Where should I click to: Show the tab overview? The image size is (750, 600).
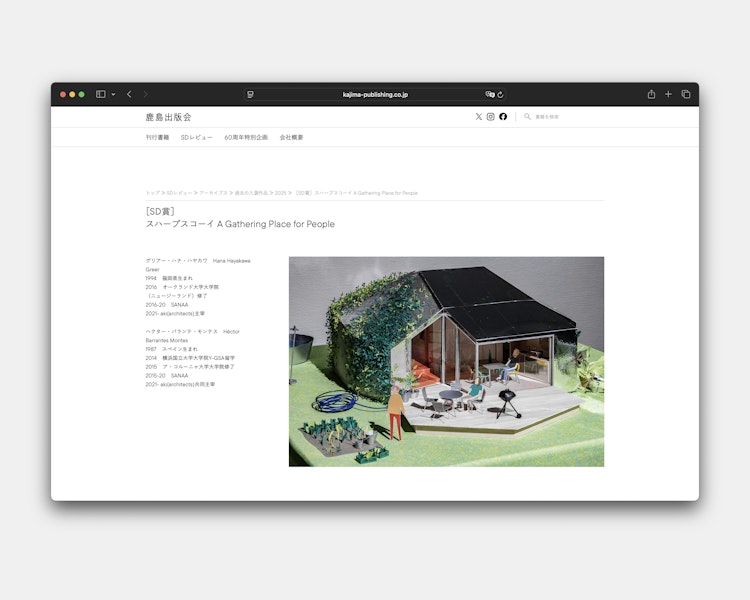(685, 94)
